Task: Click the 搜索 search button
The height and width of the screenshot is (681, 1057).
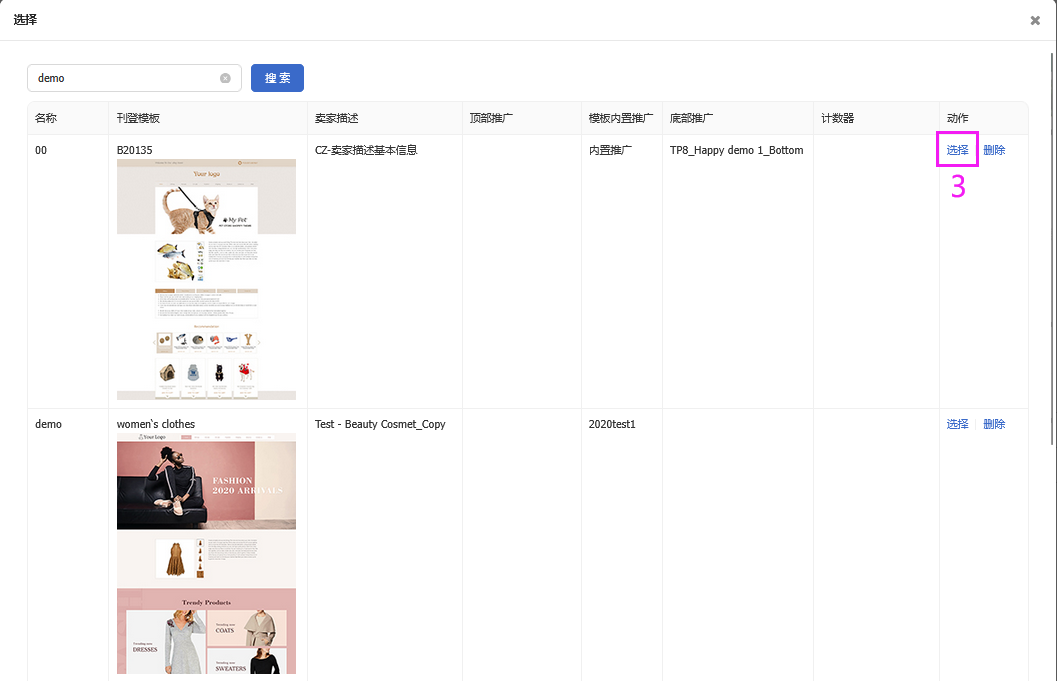Action: click(277, 78)
